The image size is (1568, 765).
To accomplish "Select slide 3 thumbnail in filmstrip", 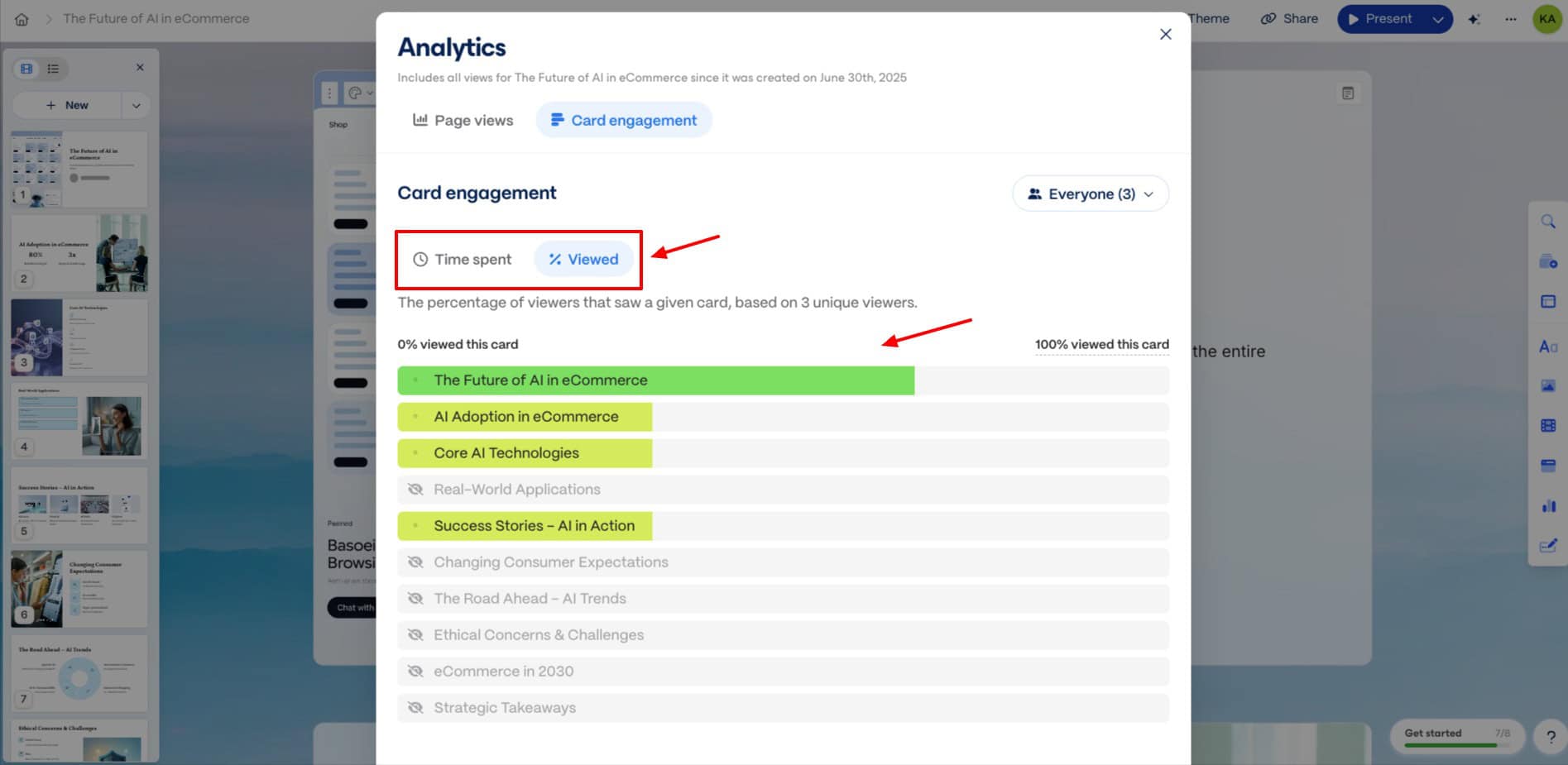I will (x=79, y=337).
